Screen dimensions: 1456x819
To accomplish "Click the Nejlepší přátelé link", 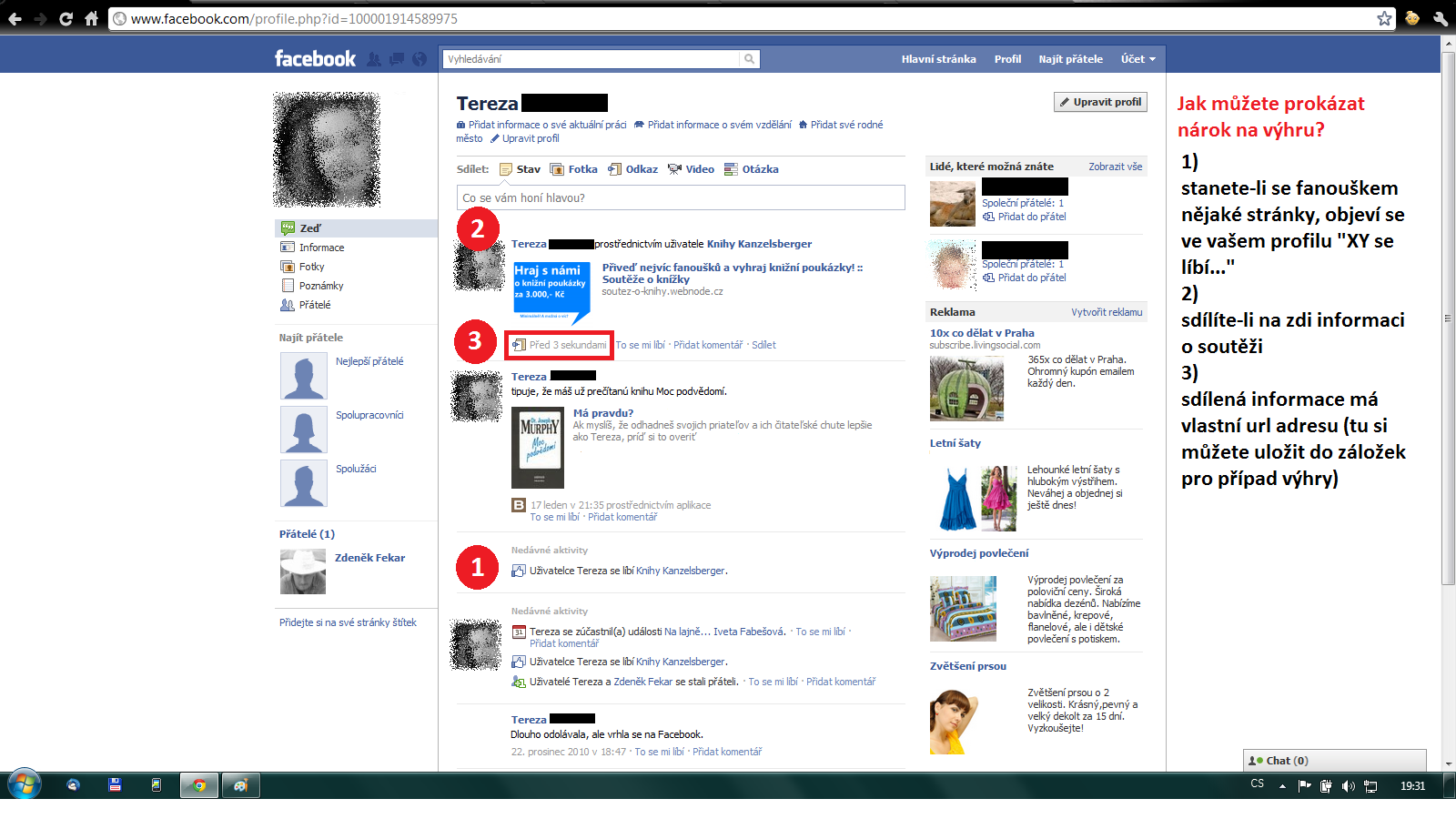I will pos(369,361).
